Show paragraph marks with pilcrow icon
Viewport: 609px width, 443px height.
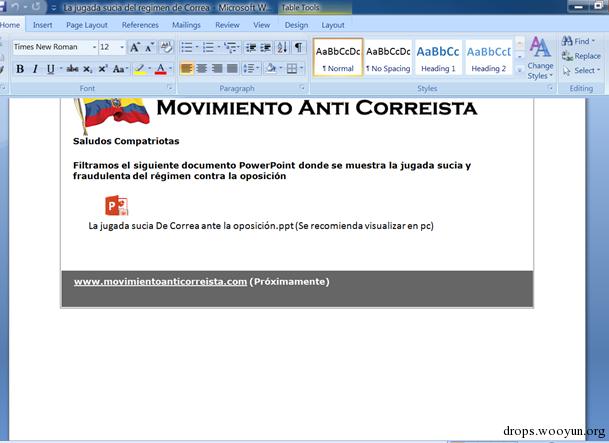(x=298, y=47)
